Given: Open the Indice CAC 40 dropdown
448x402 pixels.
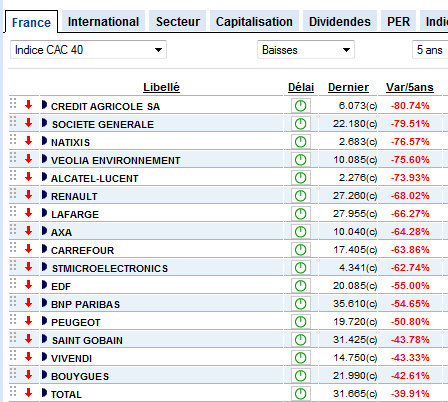Looking at the screenshot, I should pos(88,50).
